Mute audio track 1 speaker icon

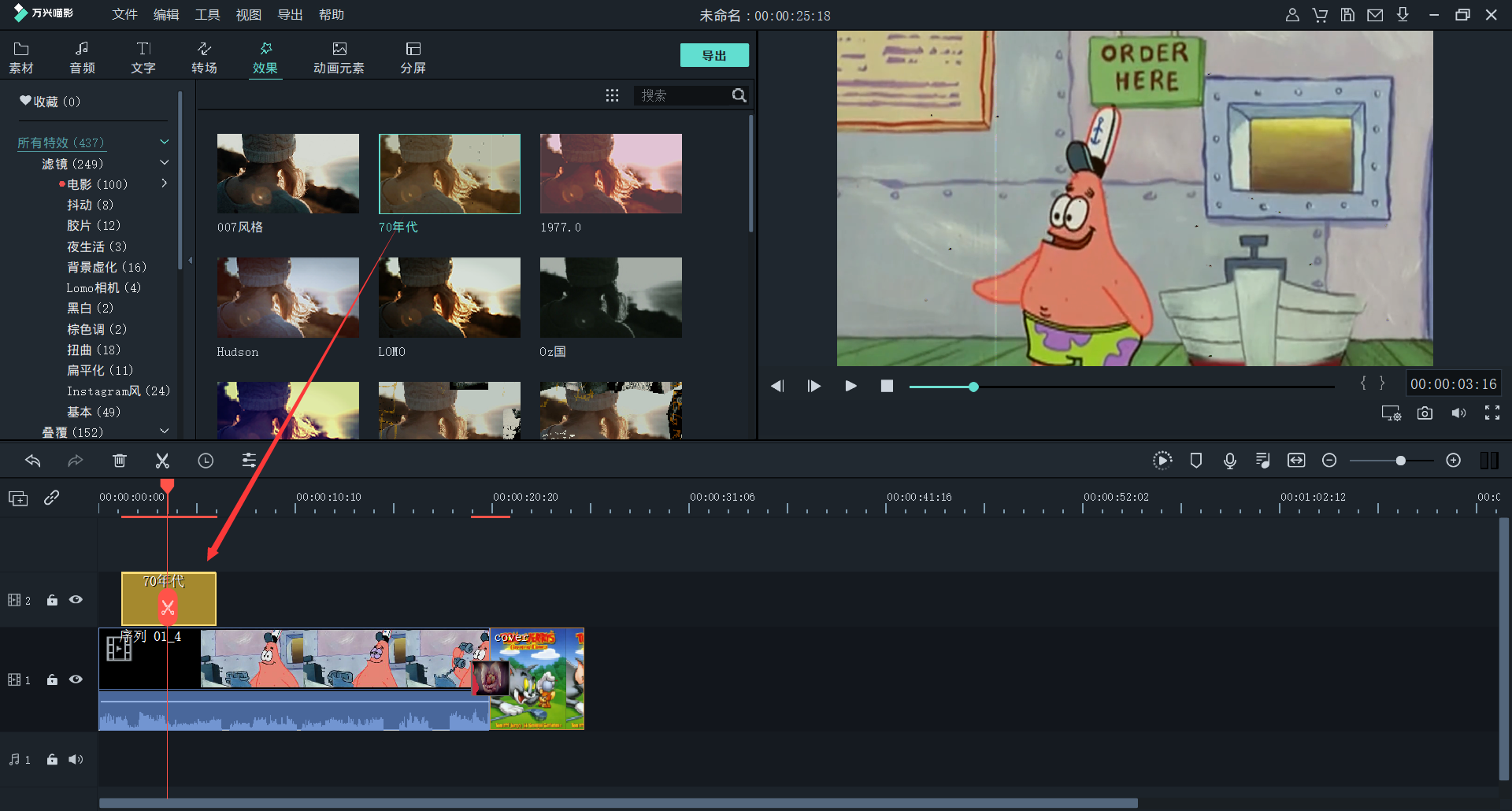(x=76, y=760)
